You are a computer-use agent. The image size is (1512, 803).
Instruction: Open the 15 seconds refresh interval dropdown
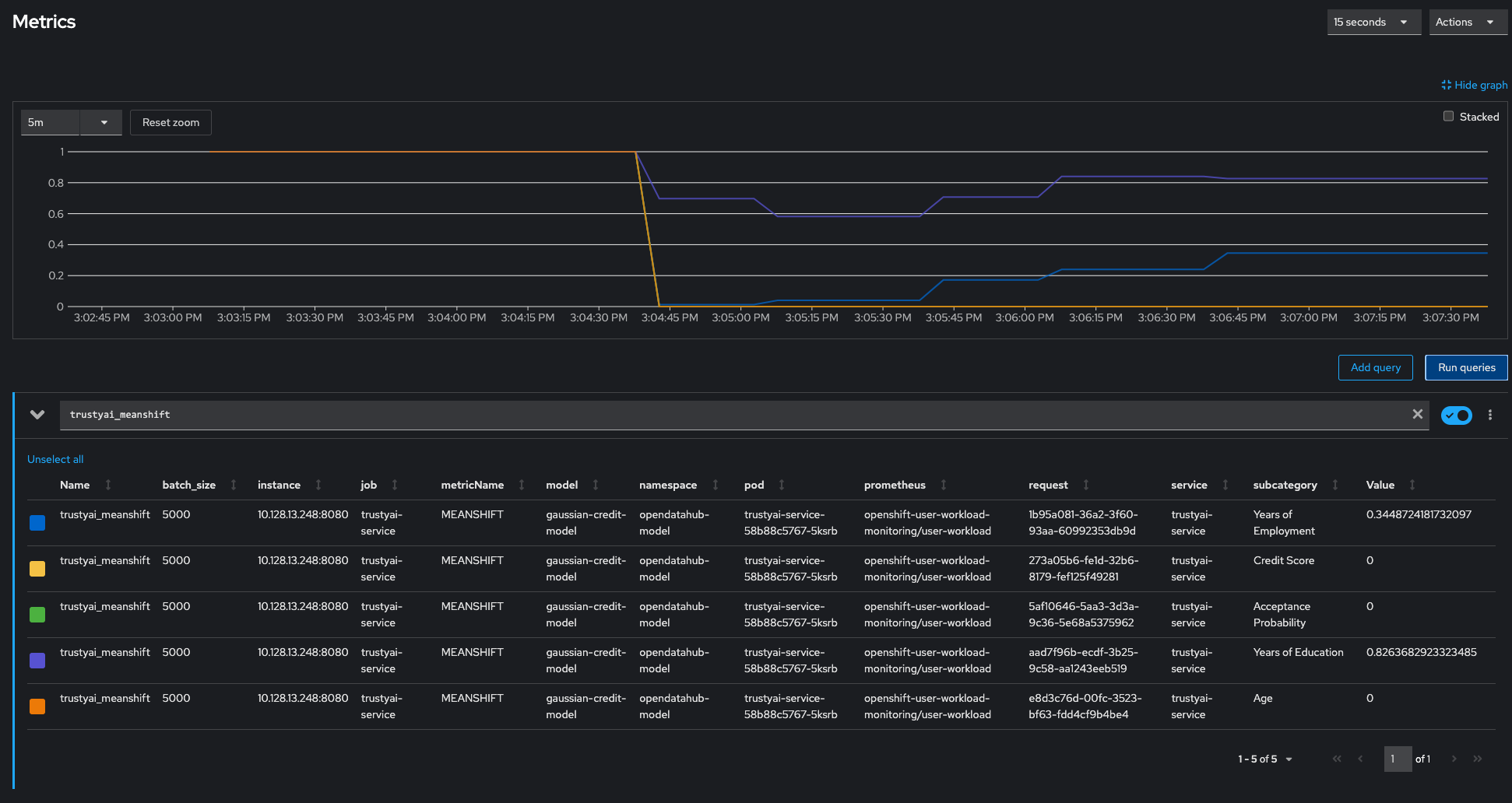1373,22
